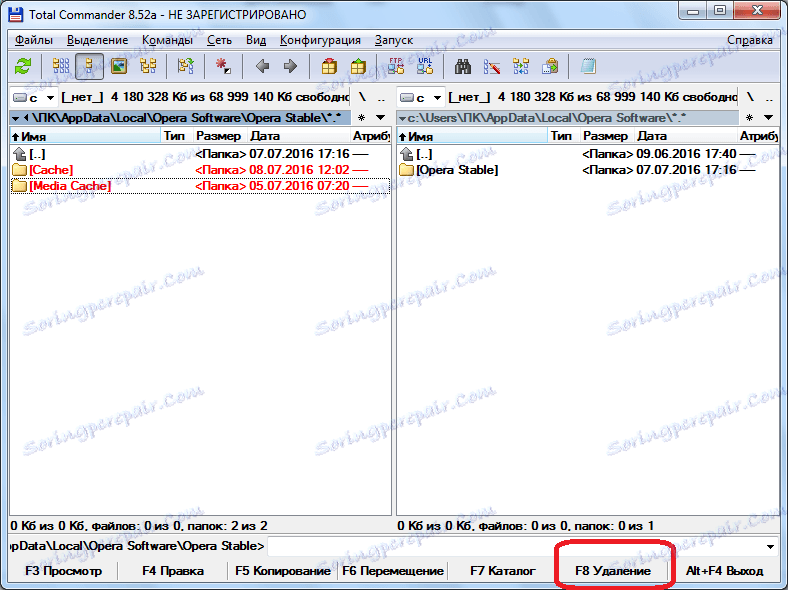The height and width of the screenshot is (590, 788).
Task: Open the FTP connect icon
Action: click(x=396, y=66)
